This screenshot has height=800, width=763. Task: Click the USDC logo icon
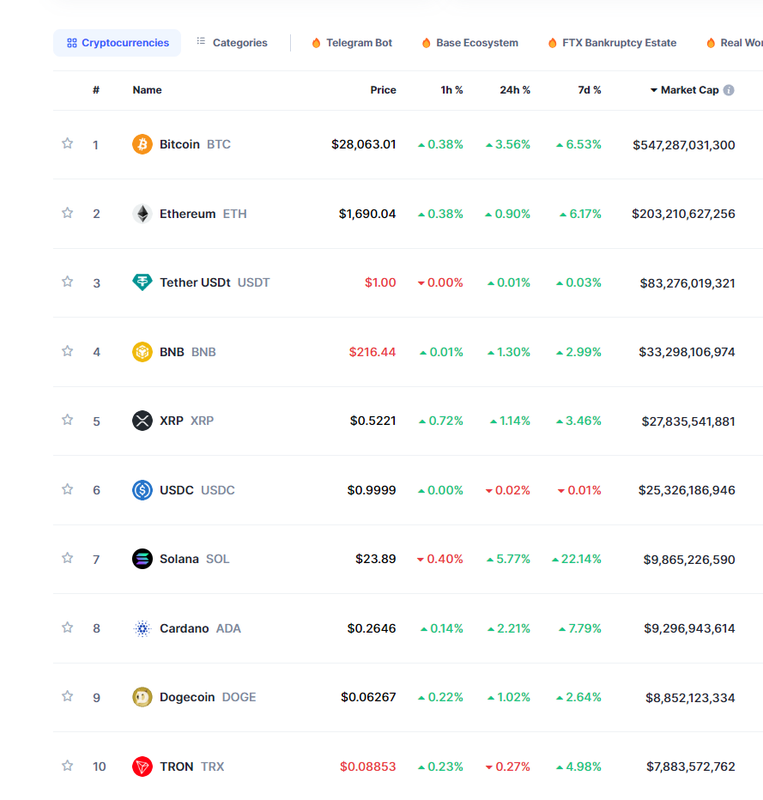(142, 490)
